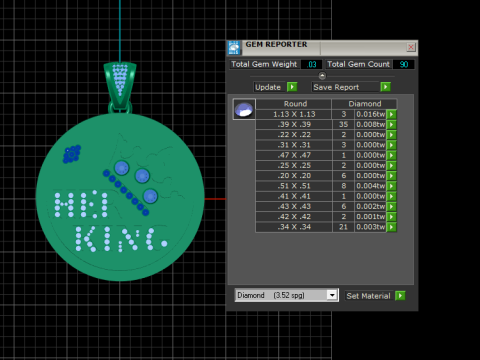Click the 0.001tw weight cell
Image resolution: width=480 pixels, height=360 pixels.
click(x=370, y=217)
